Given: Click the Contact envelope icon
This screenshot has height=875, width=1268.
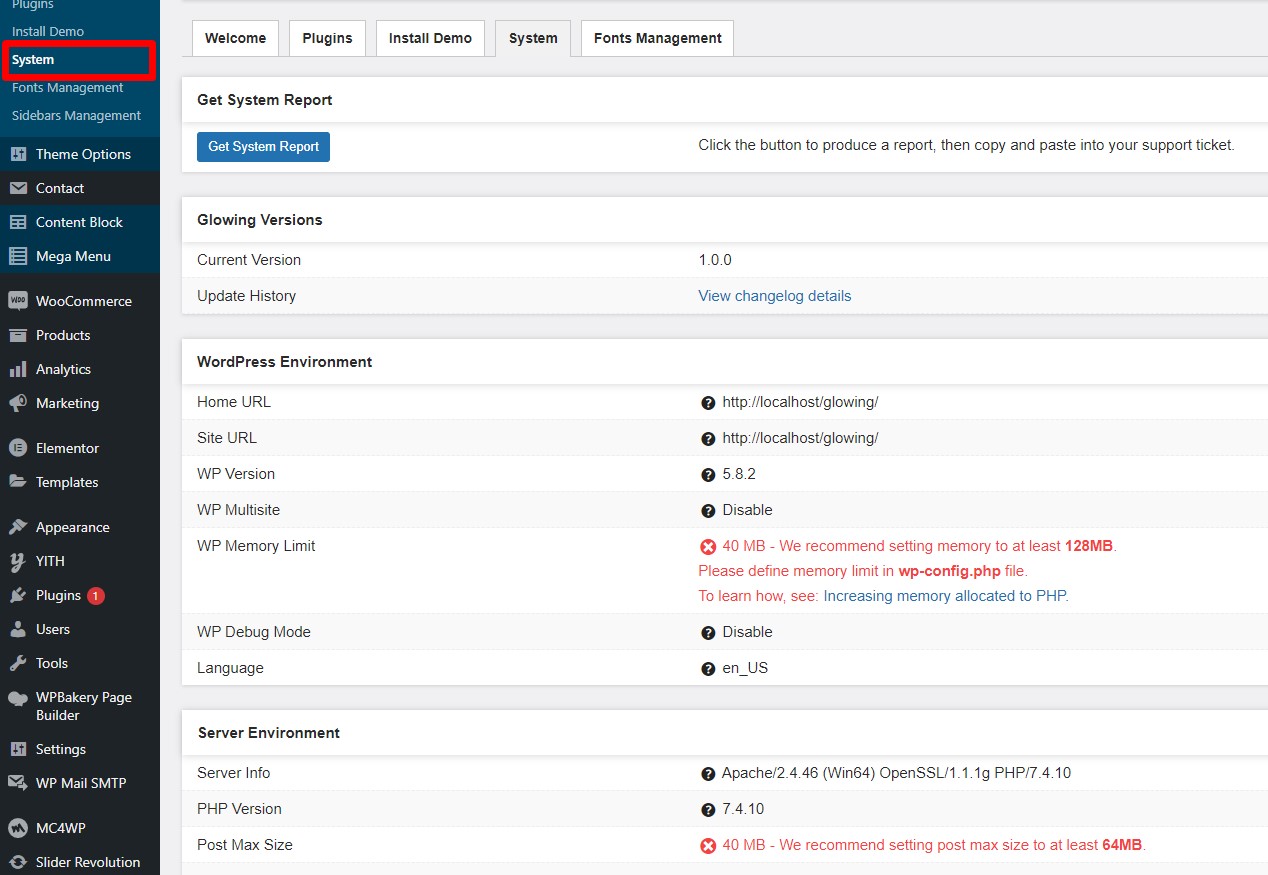Looking at the screenshot, I should point(18,188).
